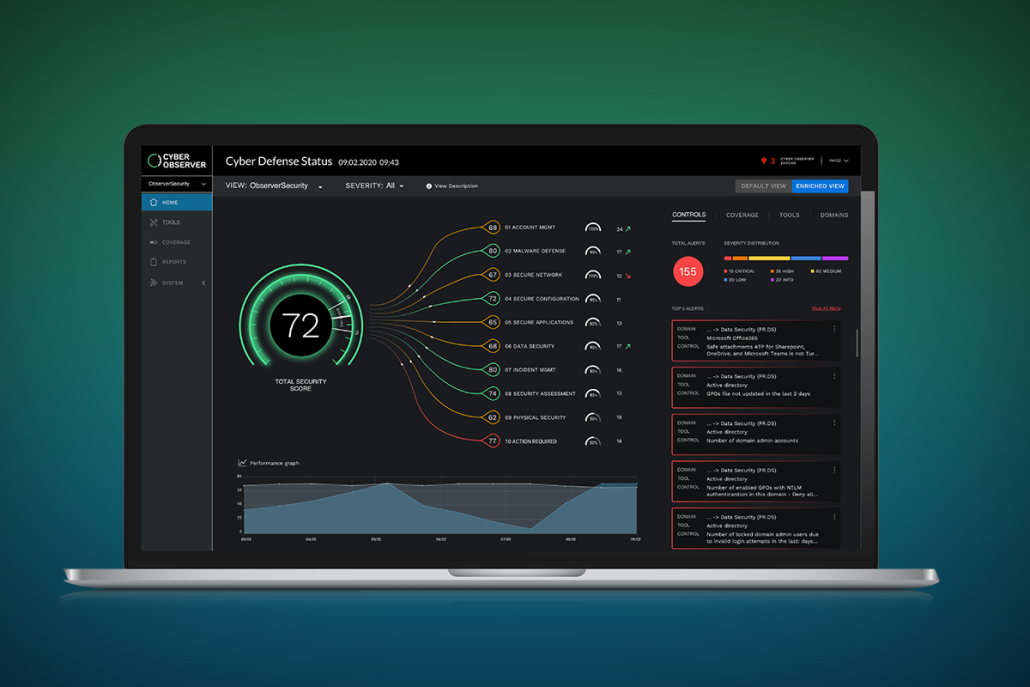Click the View Description info icon
Image resolution: width=1030 pixels, height=687 pixels.
click(x=429, y=186)
